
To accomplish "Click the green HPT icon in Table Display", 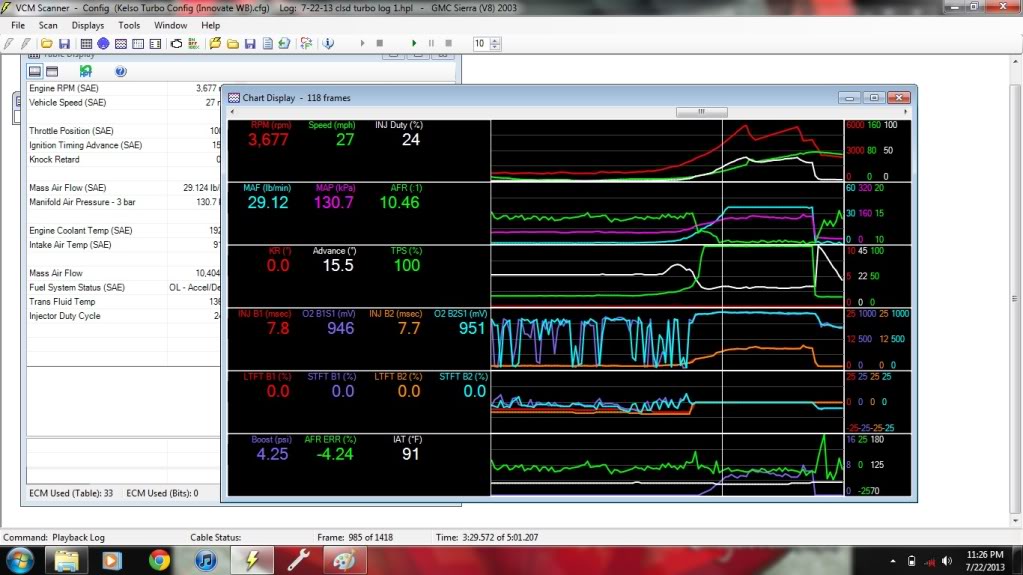I will pyautogui.click(x=85, y=71).
